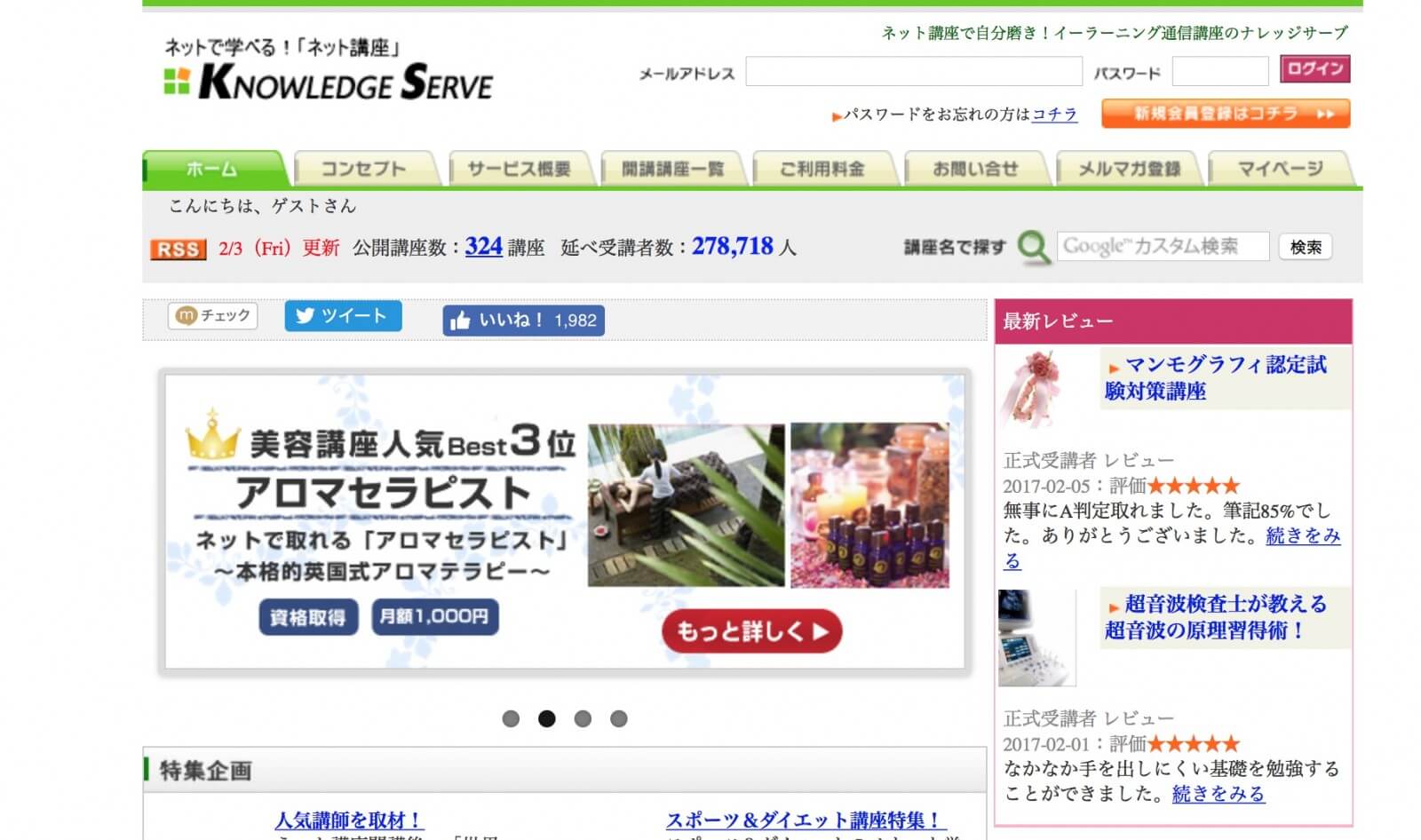The height and width of the screenshot is (840, 1421).
Task: Click the 最新レビュー panel header
Action: pos(1173,321)
